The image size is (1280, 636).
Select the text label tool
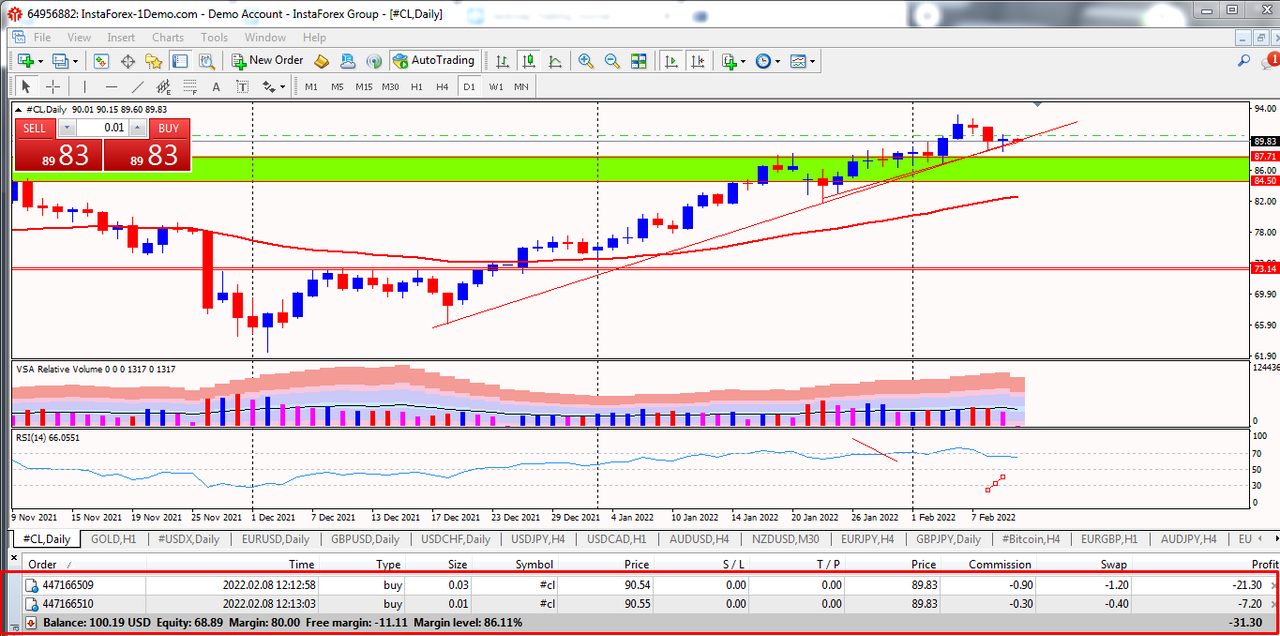216,87
